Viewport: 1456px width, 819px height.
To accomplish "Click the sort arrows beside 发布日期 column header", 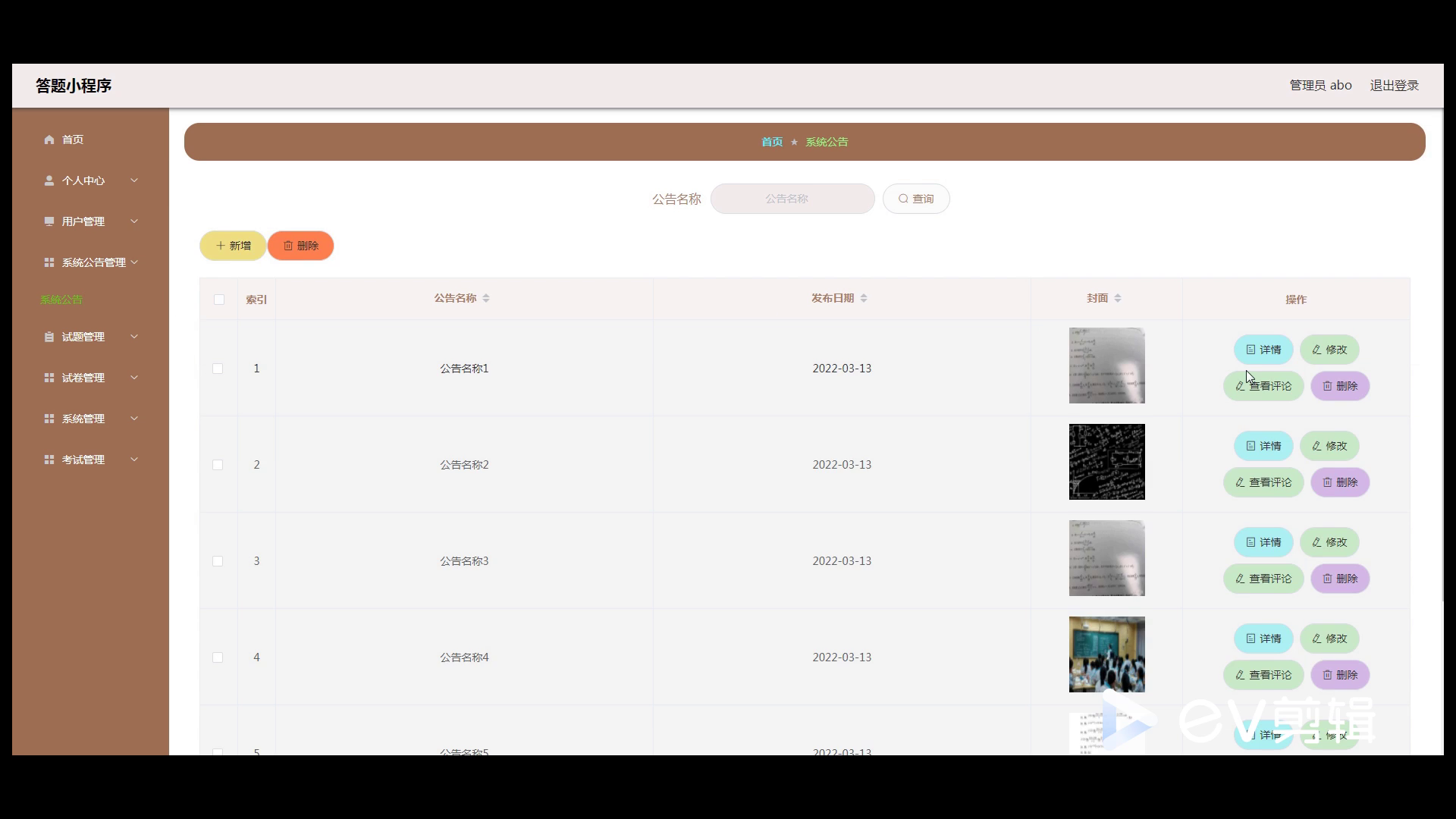I will click(x=864, y=299).
